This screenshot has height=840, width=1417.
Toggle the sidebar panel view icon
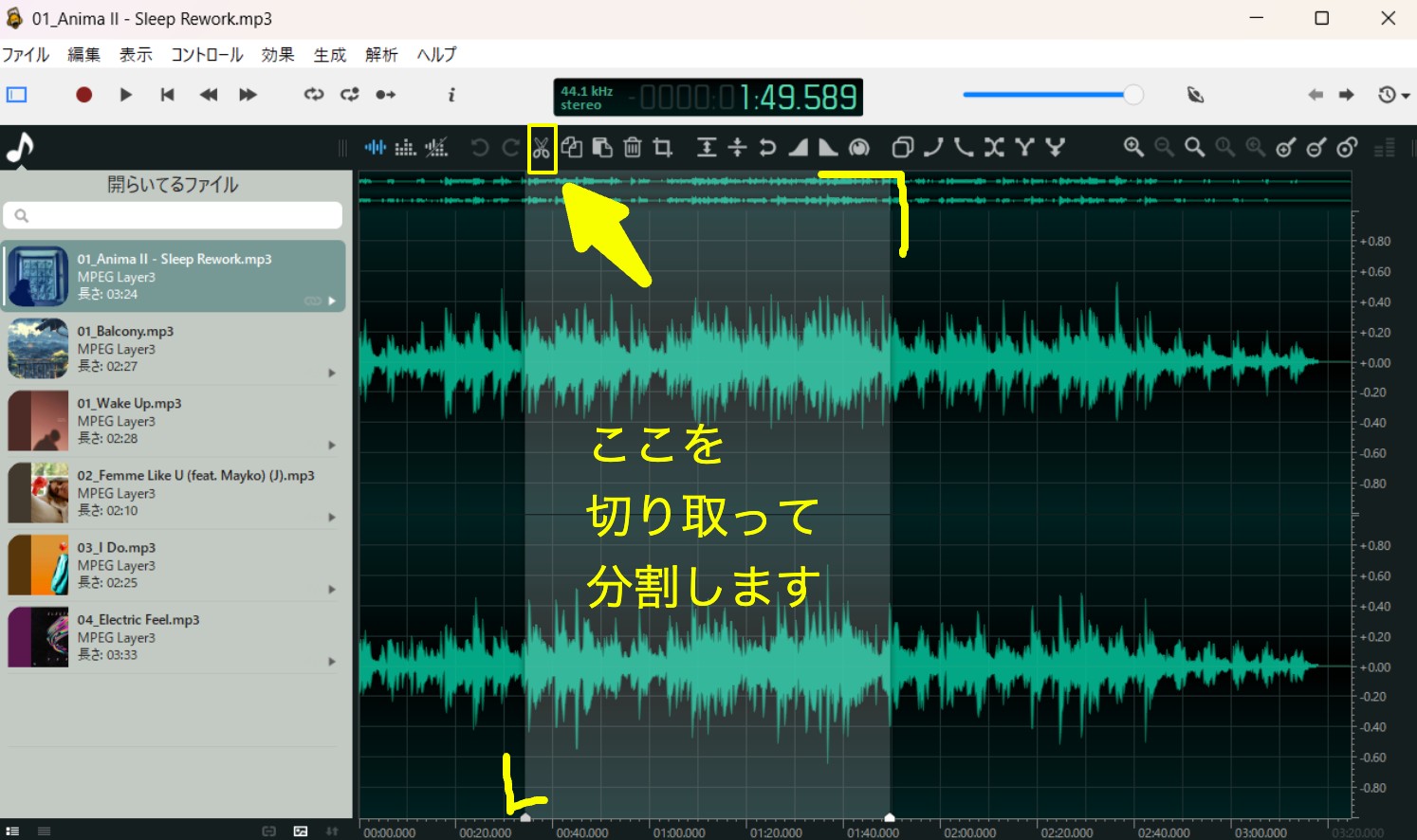point(17,95)
